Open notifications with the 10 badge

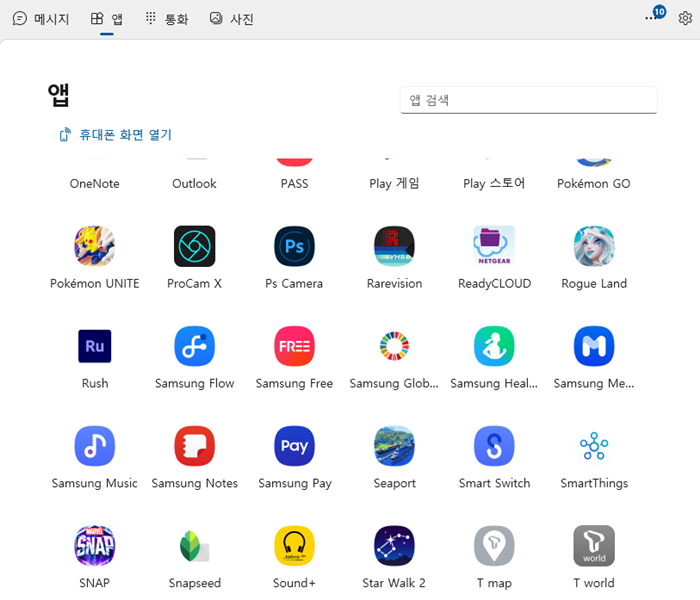point(655,15)
